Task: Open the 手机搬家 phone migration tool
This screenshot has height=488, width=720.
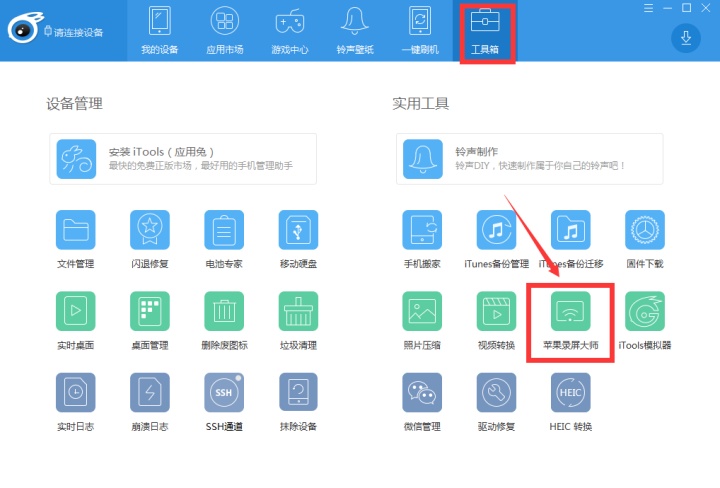Action: tap(422, 230)
